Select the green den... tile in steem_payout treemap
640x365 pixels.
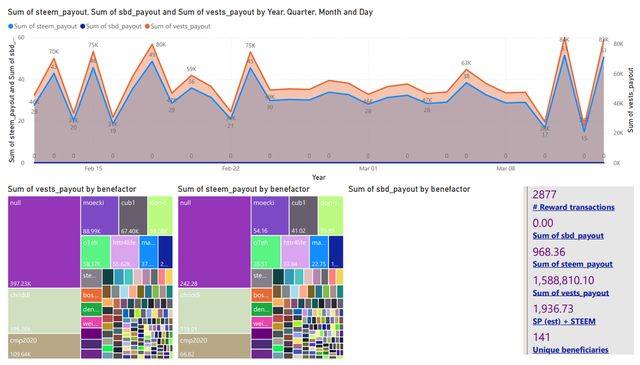262,309
